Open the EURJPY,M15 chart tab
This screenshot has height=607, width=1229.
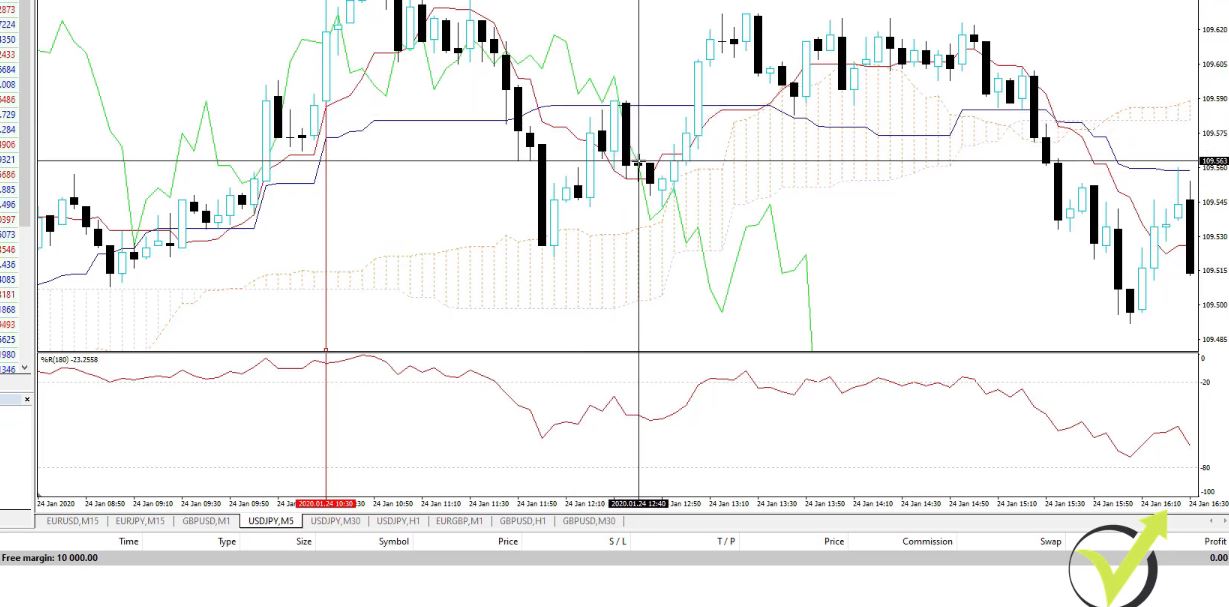pos(142,521)
